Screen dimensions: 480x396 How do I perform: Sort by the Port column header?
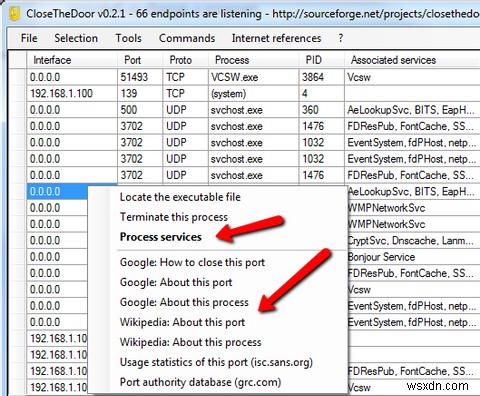140,60
